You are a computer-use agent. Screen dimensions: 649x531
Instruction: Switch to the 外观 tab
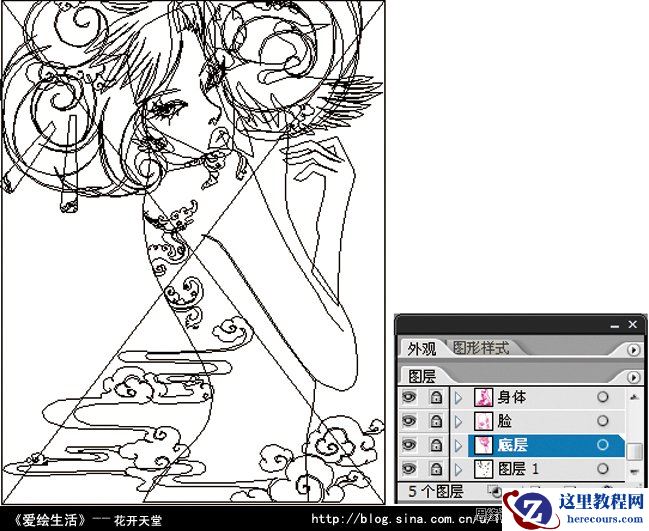point(422,349)
